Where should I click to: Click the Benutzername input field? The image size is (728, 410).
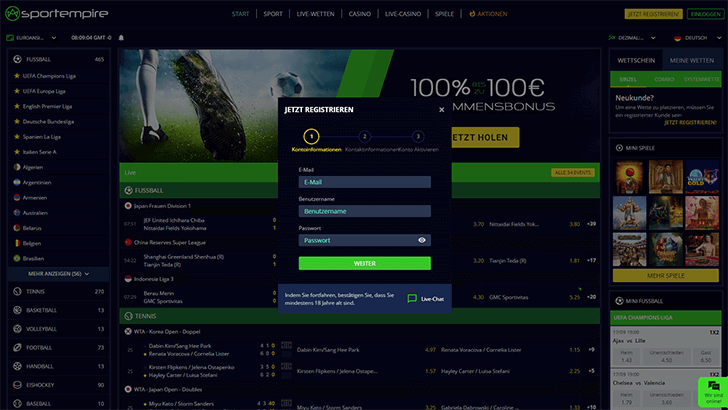pos(364,211)
